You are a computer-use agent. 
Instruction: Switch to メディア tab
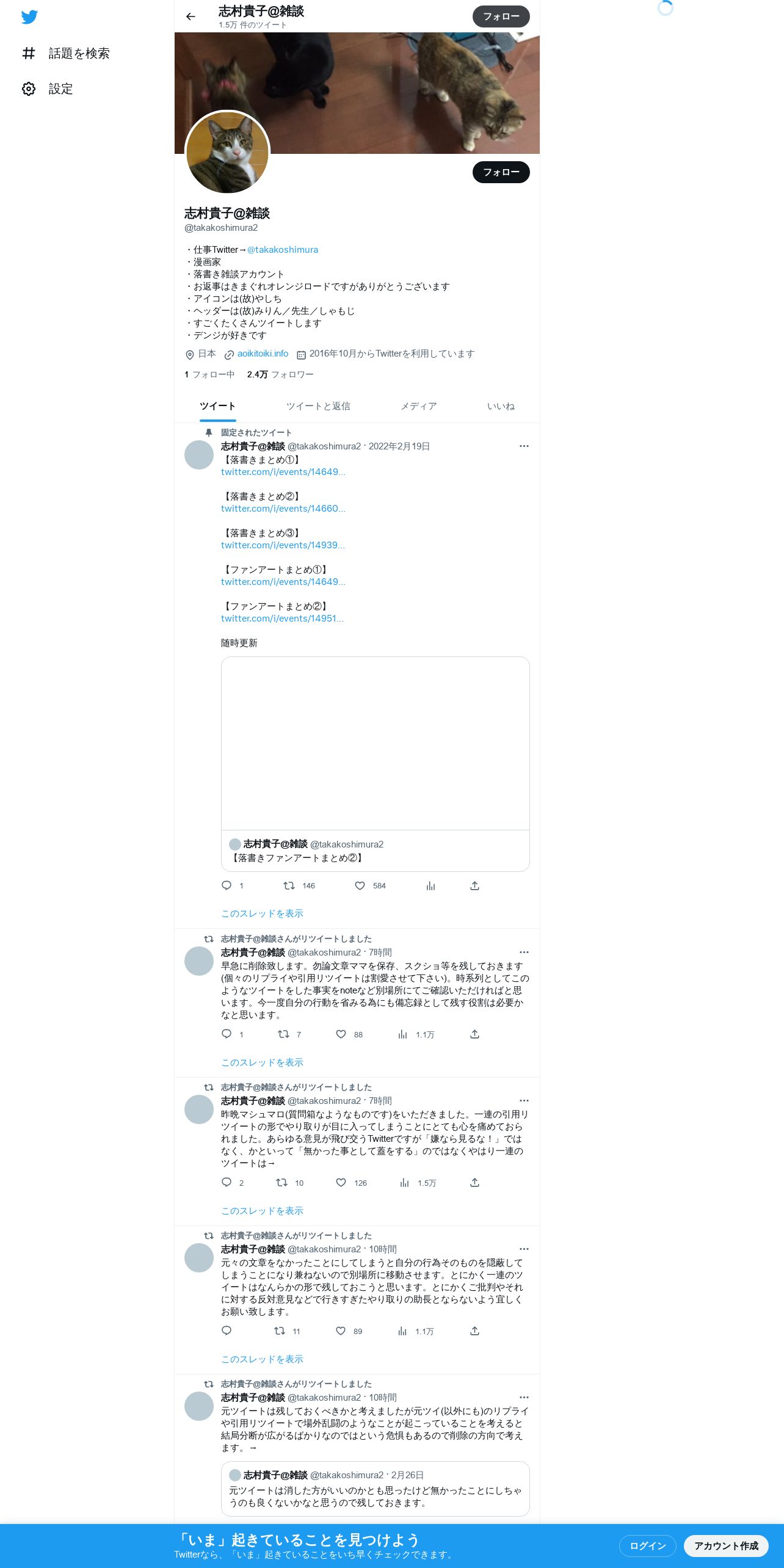[419, 407]
